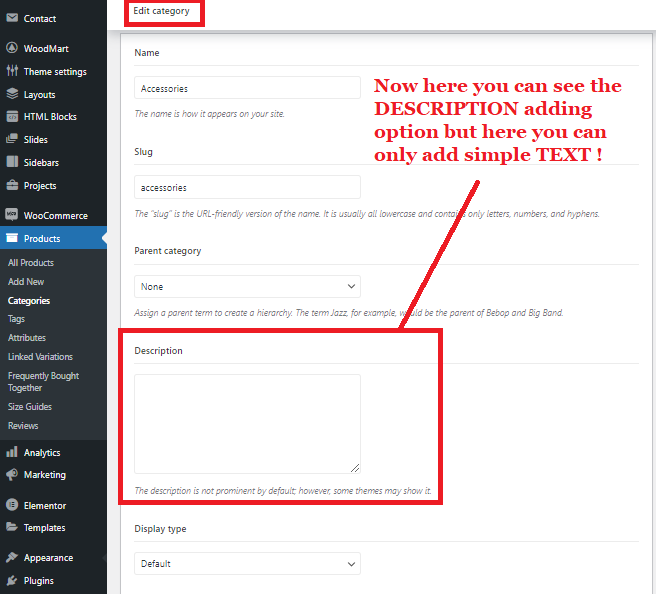The height and width of the screenshot is (594, 656).
Task: Click the Slug field containing accessories
Action: 247,187
